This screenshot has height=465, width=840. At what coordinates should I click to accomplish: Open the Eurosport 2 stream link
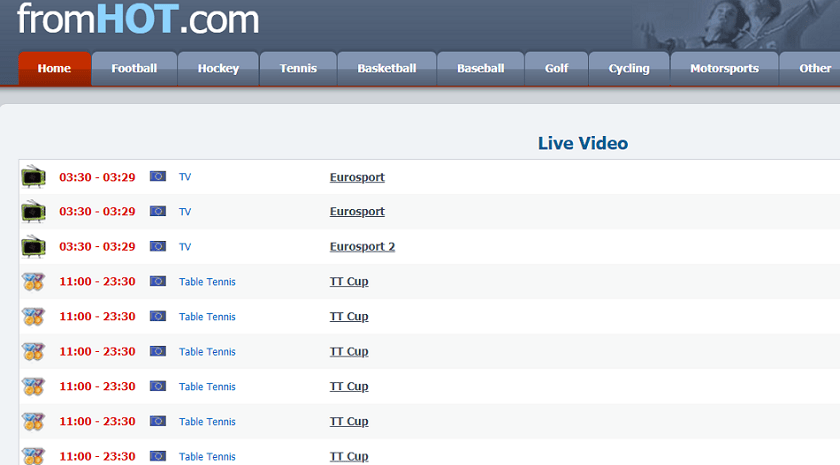coord(362,247)
